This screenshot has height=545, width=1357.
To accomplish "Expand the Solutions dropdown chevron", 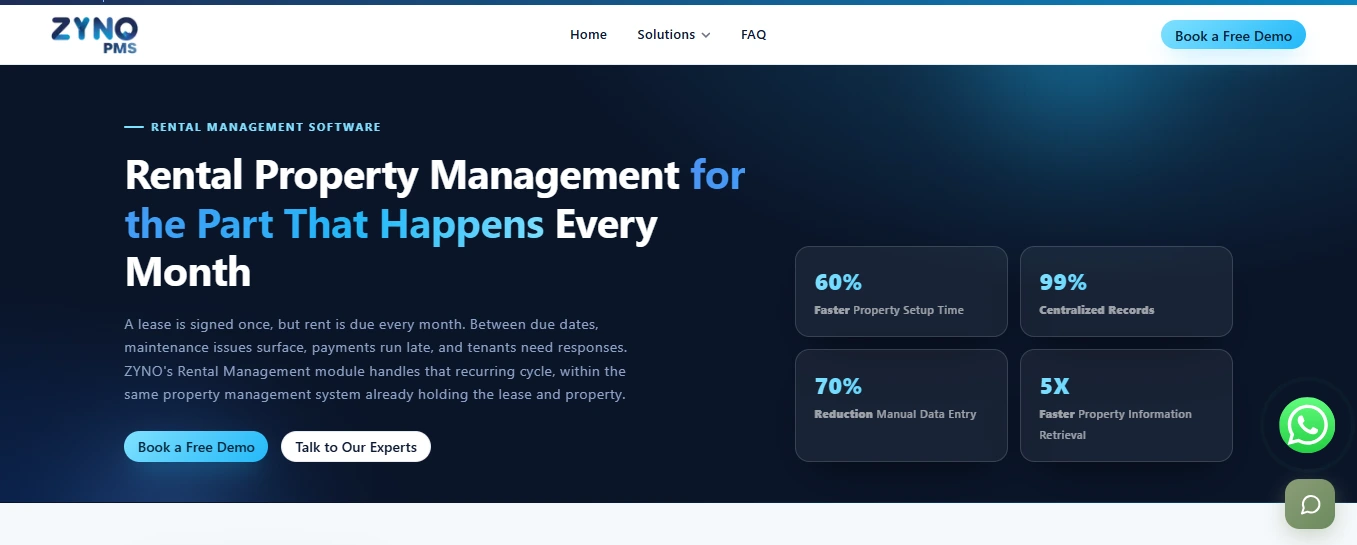I will tap(705, 35).
